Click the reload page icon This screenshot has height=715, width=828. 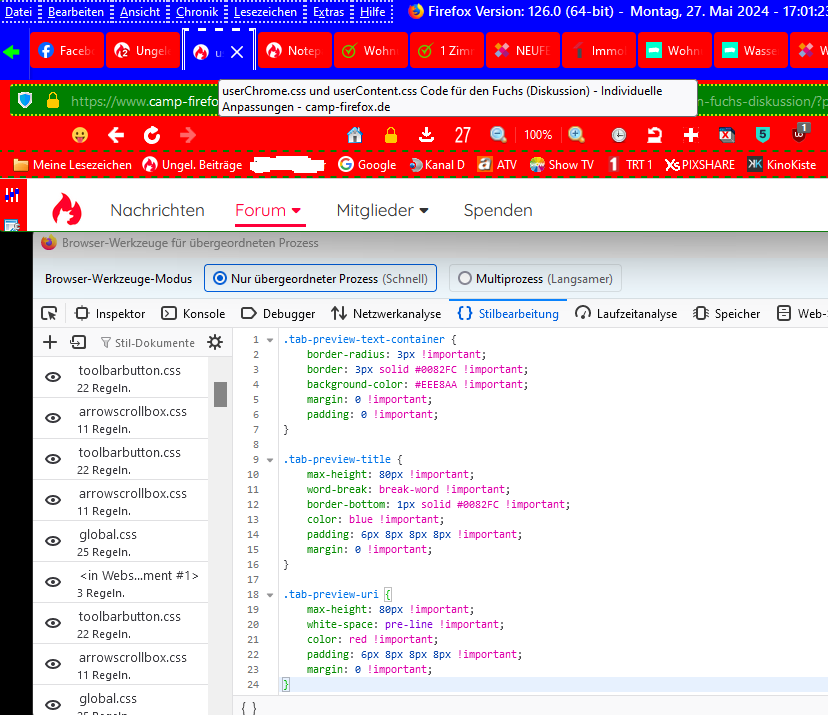pyautogui.click(x=152, y=135)
